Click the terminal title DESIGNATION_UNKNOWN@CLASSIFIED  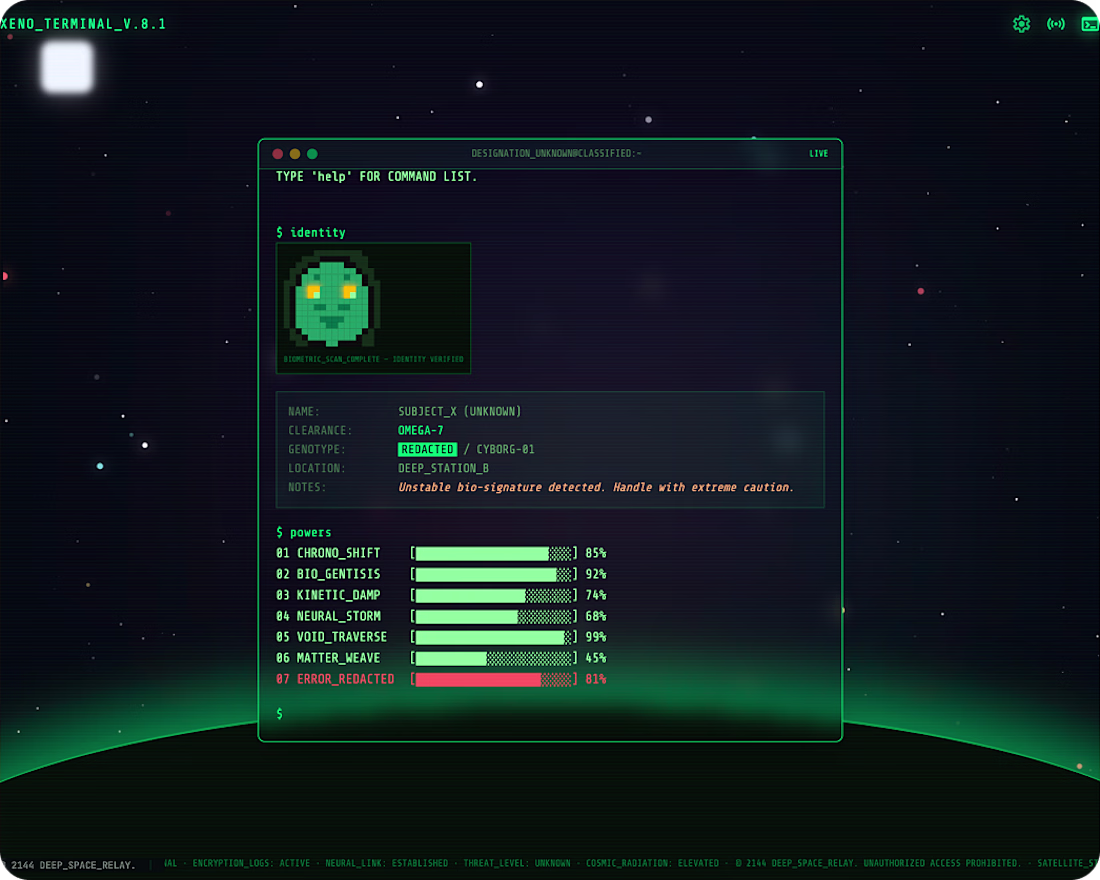pos(556,153)
